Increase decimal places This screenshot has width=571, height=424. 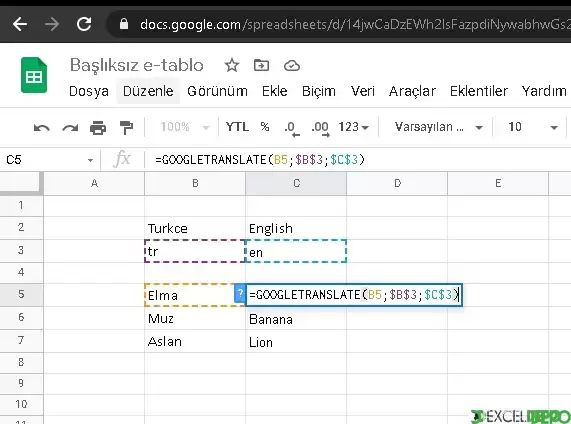click(x=320, y=128)
